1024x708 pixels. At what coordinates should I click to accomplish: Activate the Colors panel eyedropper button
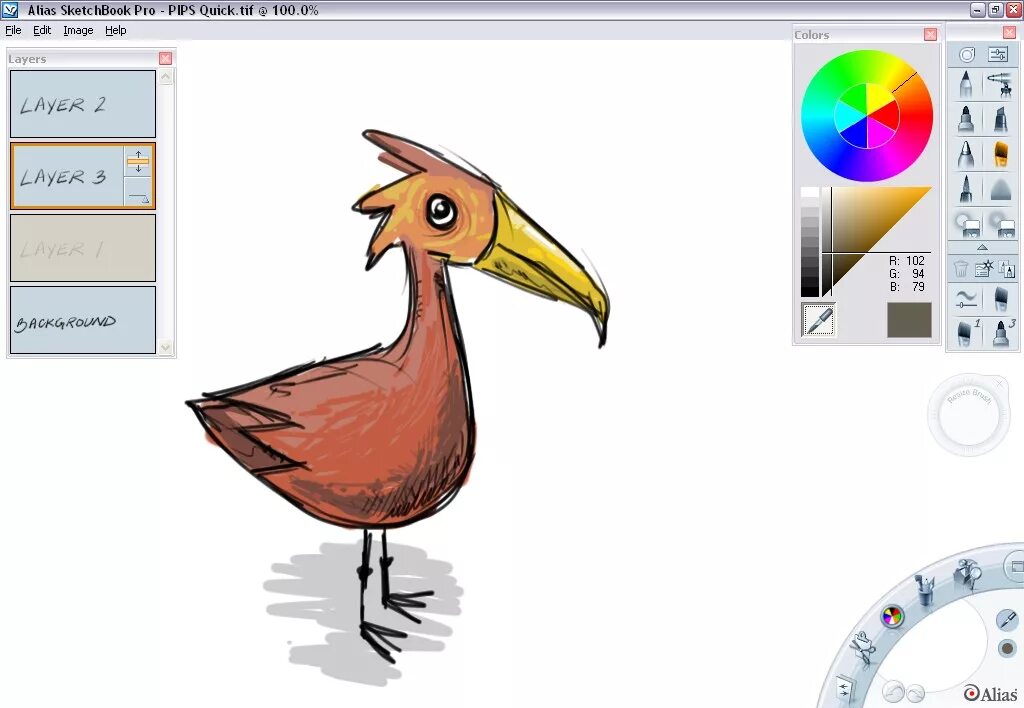(x=818, y=320)
